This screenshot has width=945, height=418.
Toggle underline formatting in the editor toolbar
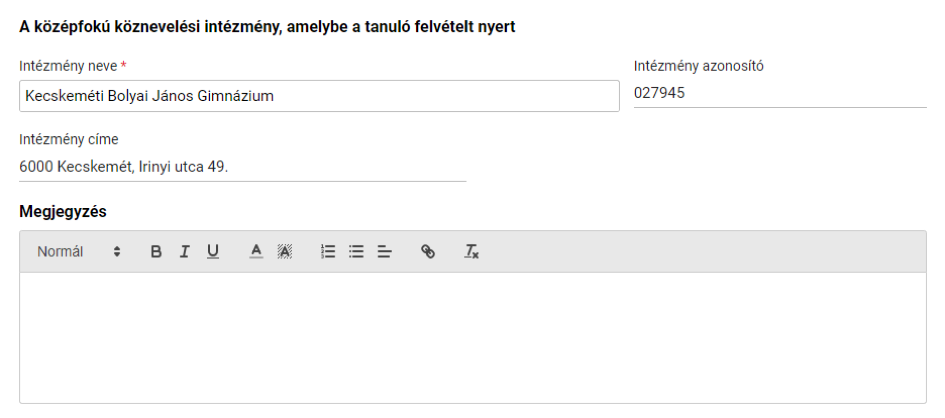point(213,252)
